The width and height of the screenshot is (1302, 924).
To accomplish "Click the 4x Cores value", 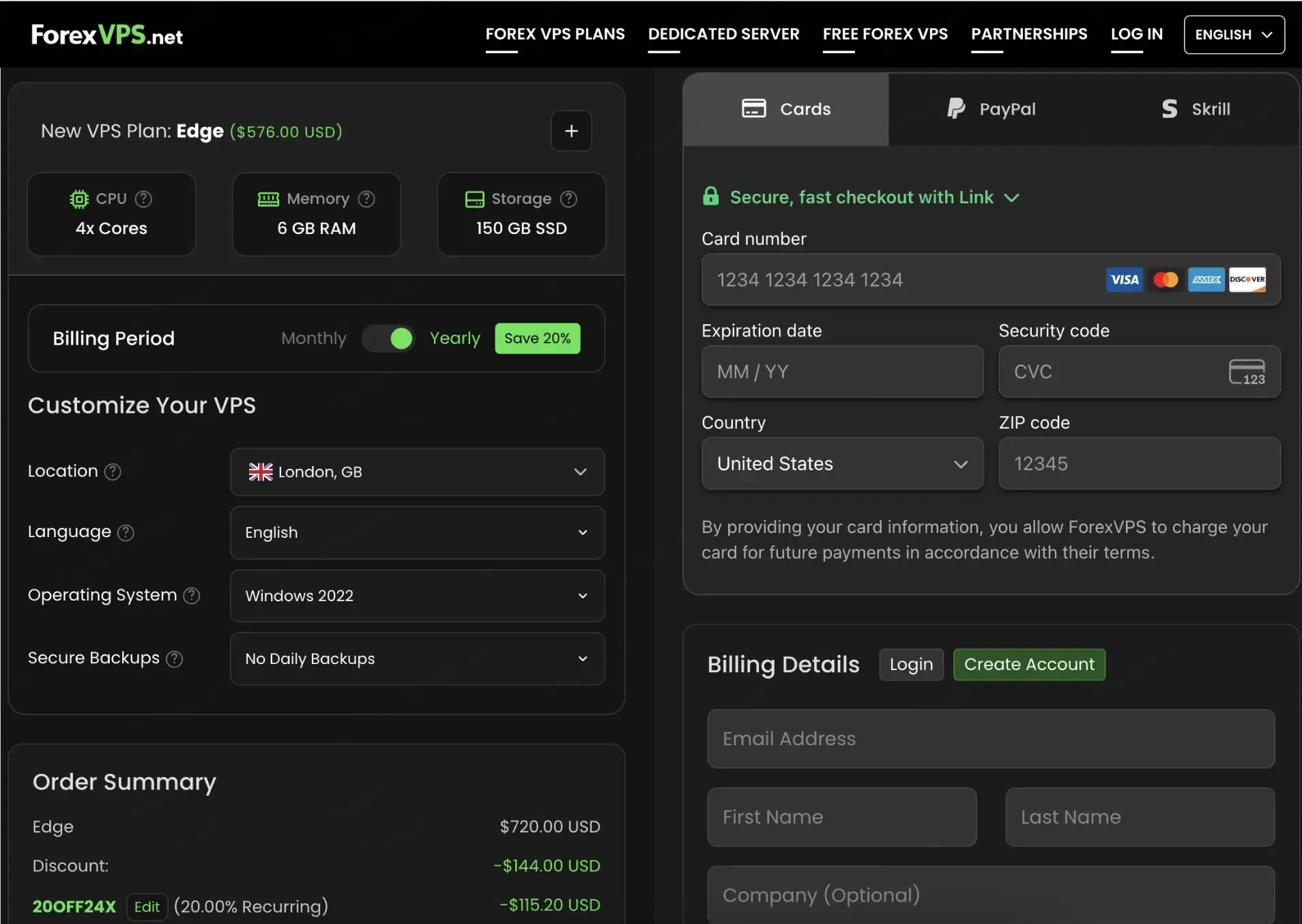I will pyautogui.click(x=111, y=229).
